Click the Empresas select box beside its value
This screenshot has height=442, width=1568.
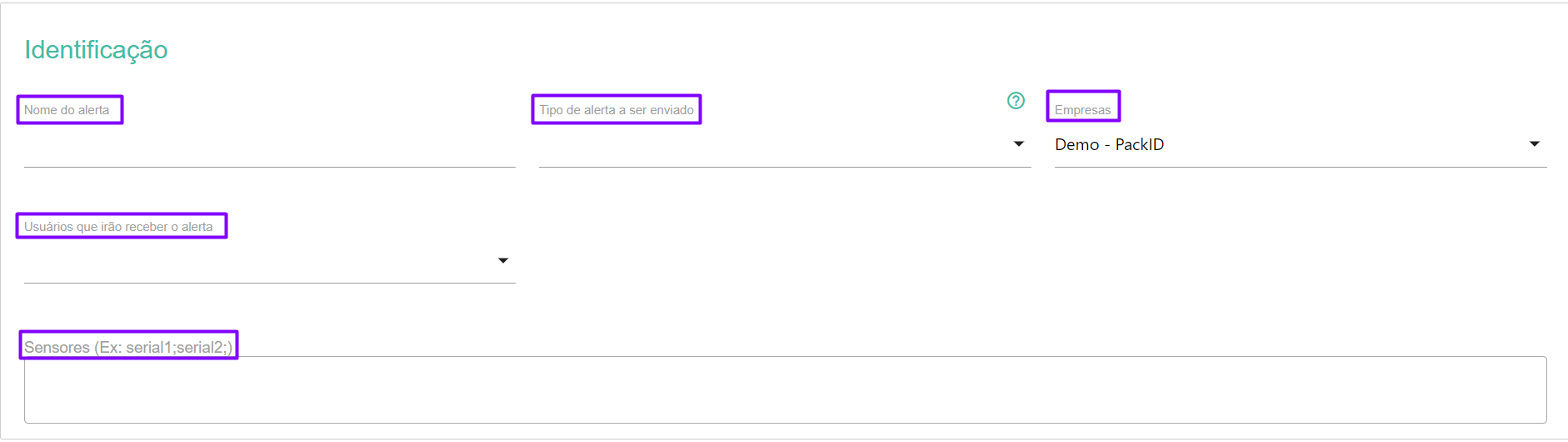(1333, 145)
